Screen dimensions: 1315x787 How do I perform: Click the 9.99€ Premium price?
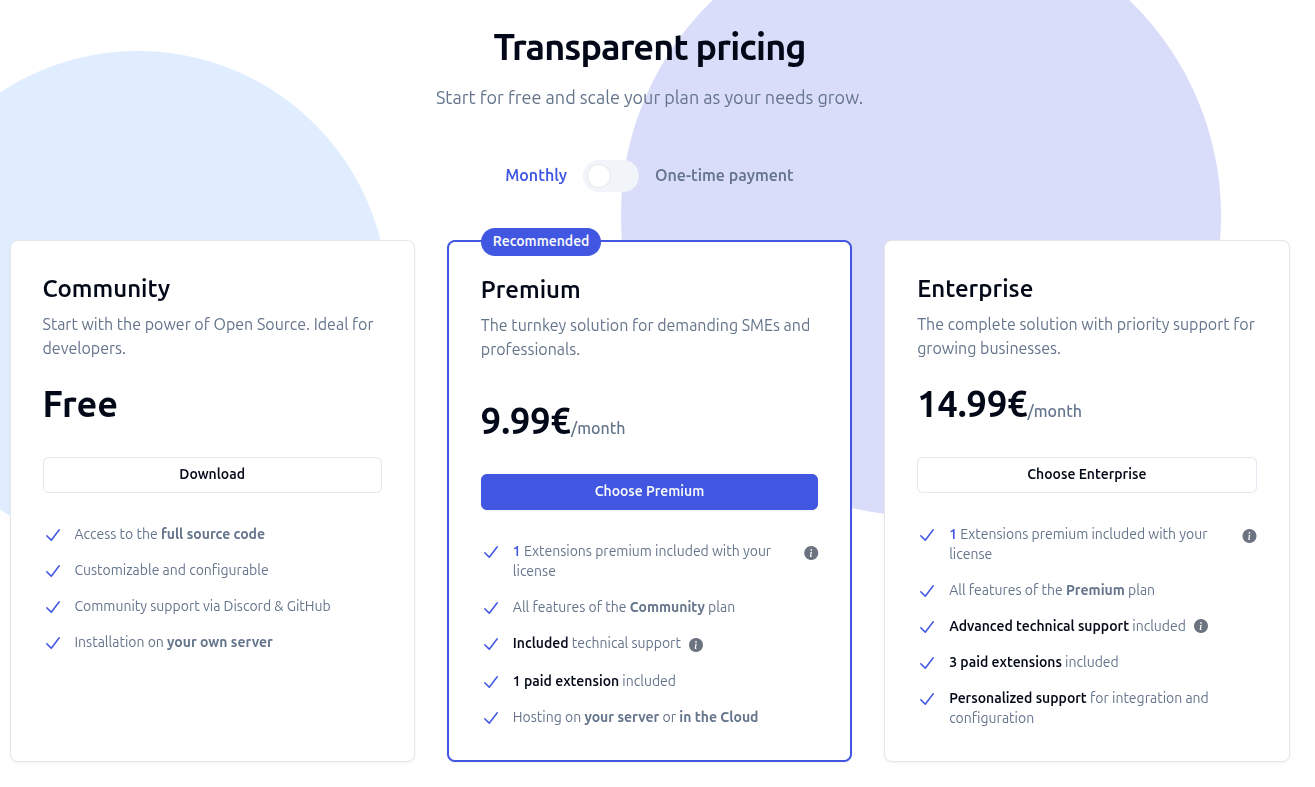tap(522, 421)
